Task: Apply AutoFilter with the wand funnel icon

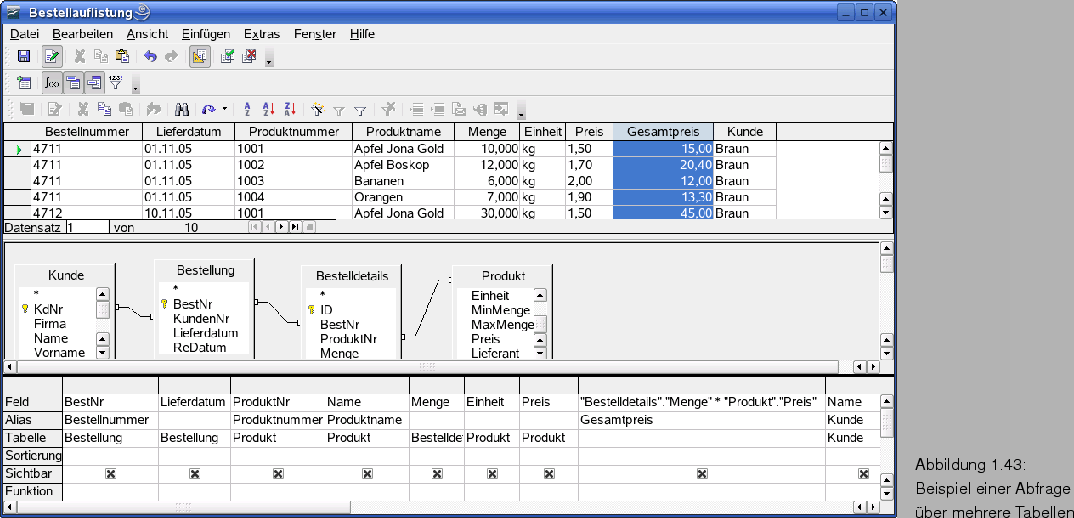Action: (x=316, y=109)
